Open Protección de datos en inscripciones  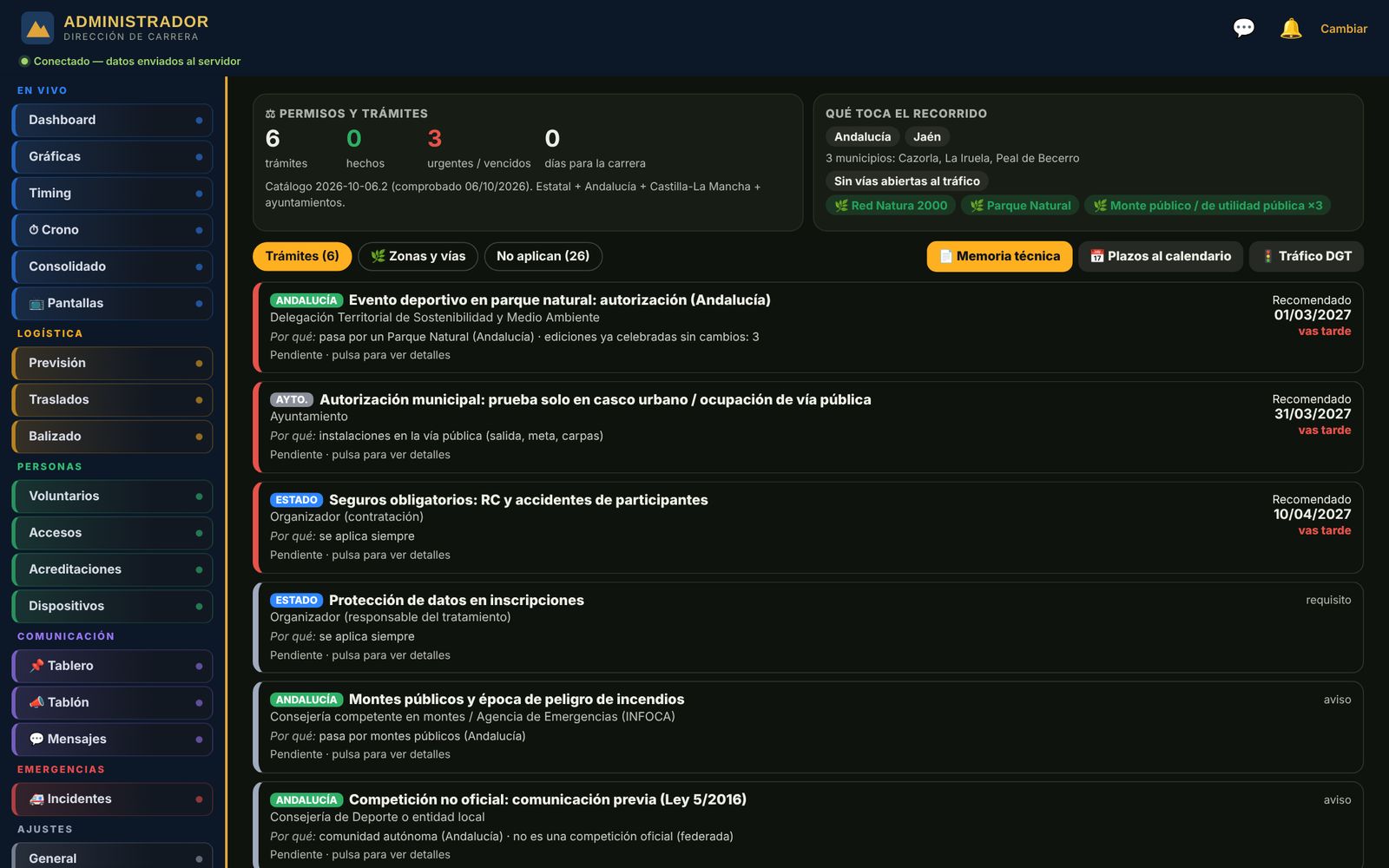point(808,628)
